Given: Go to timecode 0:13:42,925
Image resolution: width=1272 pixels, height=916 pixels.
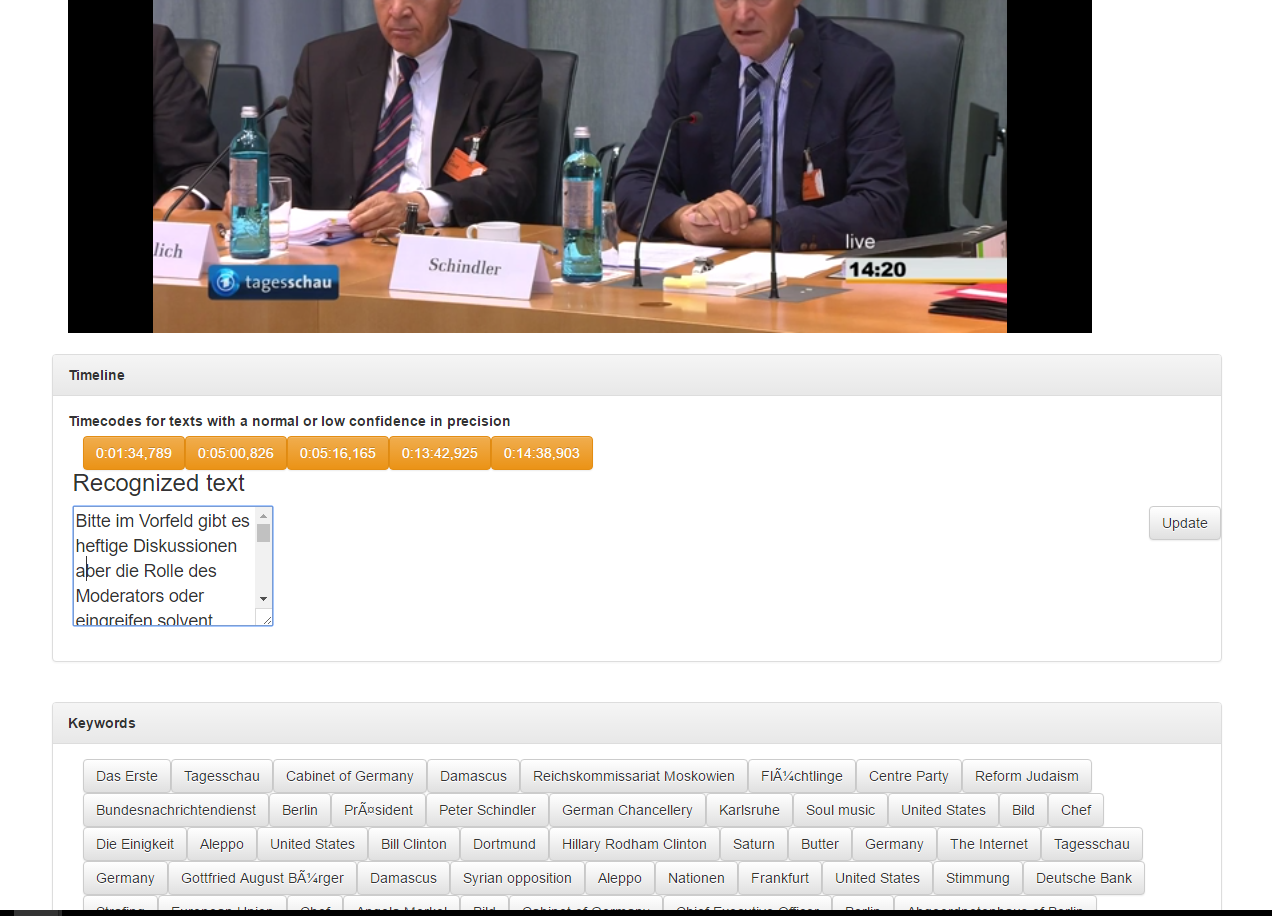Looking at the screenshot, I should pos(440,453).
